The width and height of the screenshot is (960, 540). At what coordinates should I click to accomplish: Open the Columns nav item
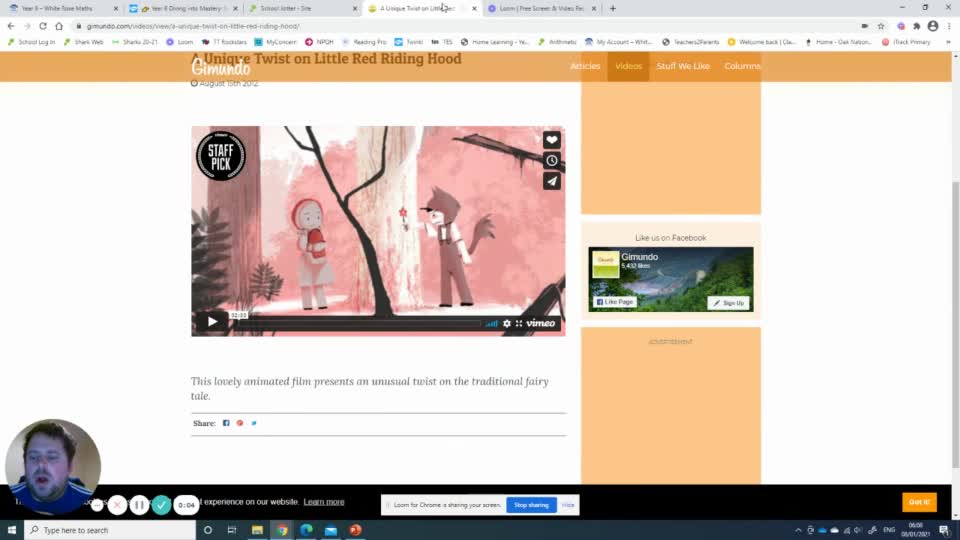coord(742,66)
